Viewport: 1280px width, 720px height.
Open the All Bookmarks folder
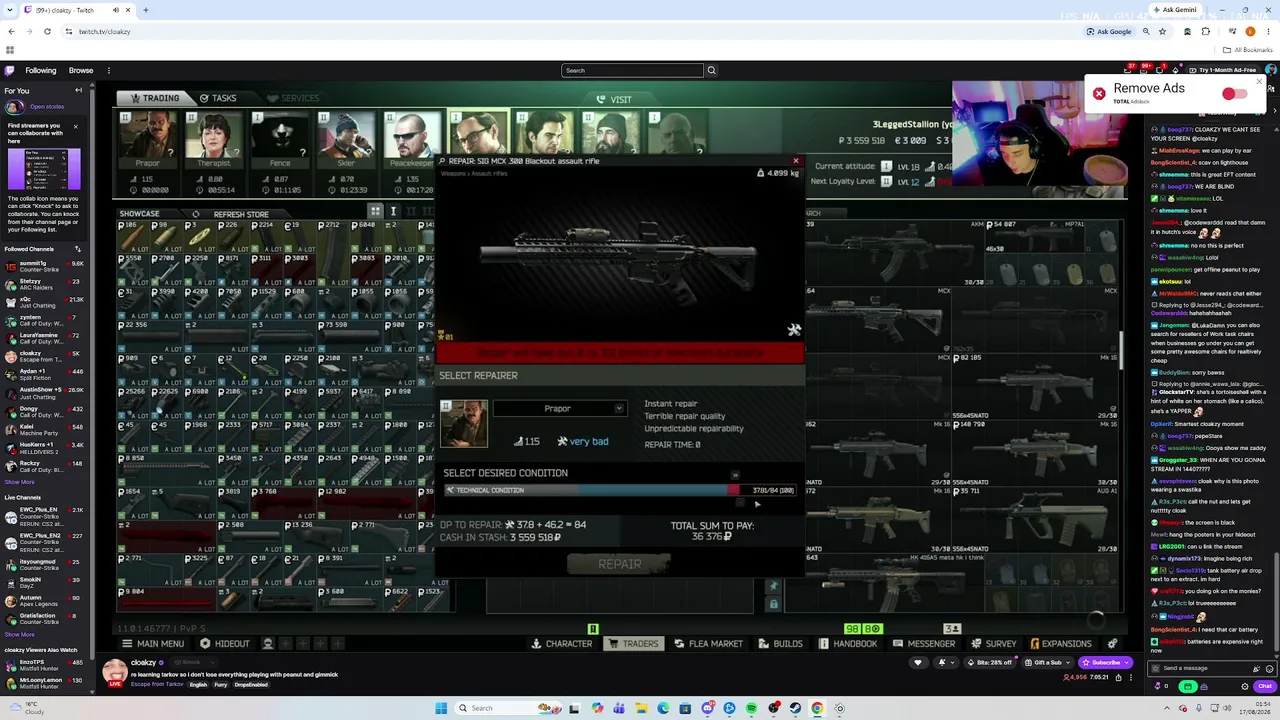pos(1248,50)
